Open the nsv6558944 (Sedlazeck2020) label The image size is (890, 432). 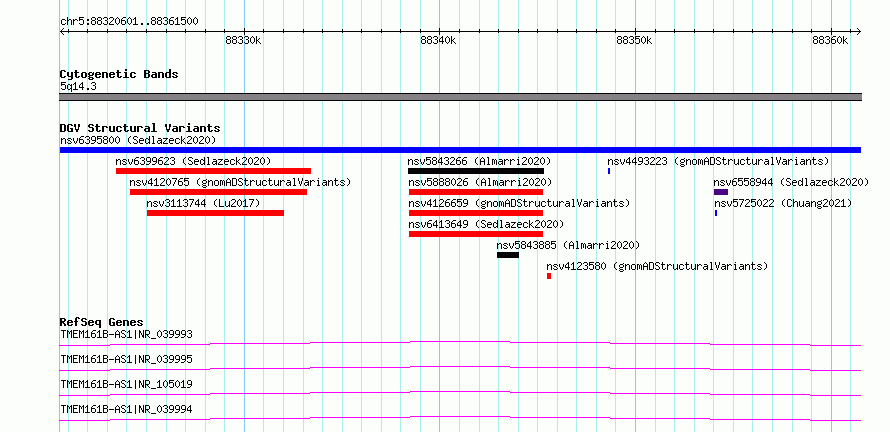791,182
